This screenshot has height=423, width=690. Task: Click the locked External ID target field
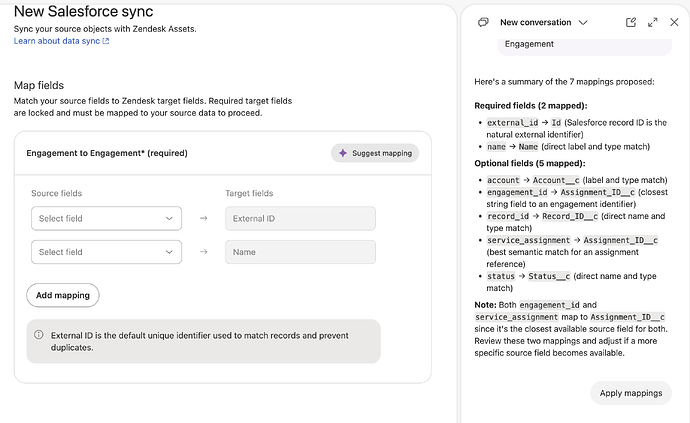tap(301, 218)
